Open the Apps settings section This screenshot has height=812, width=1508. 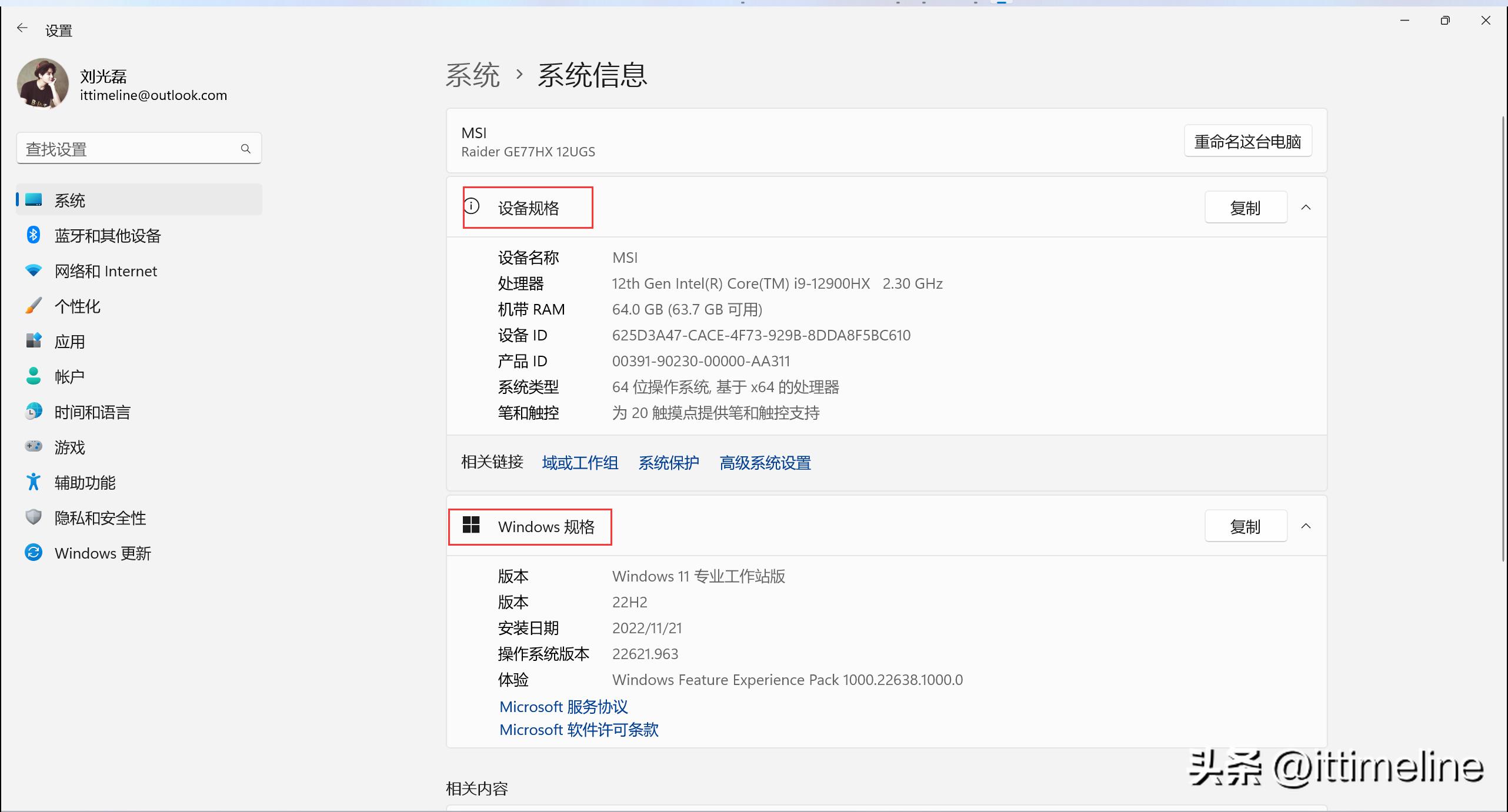click(69, 342)
